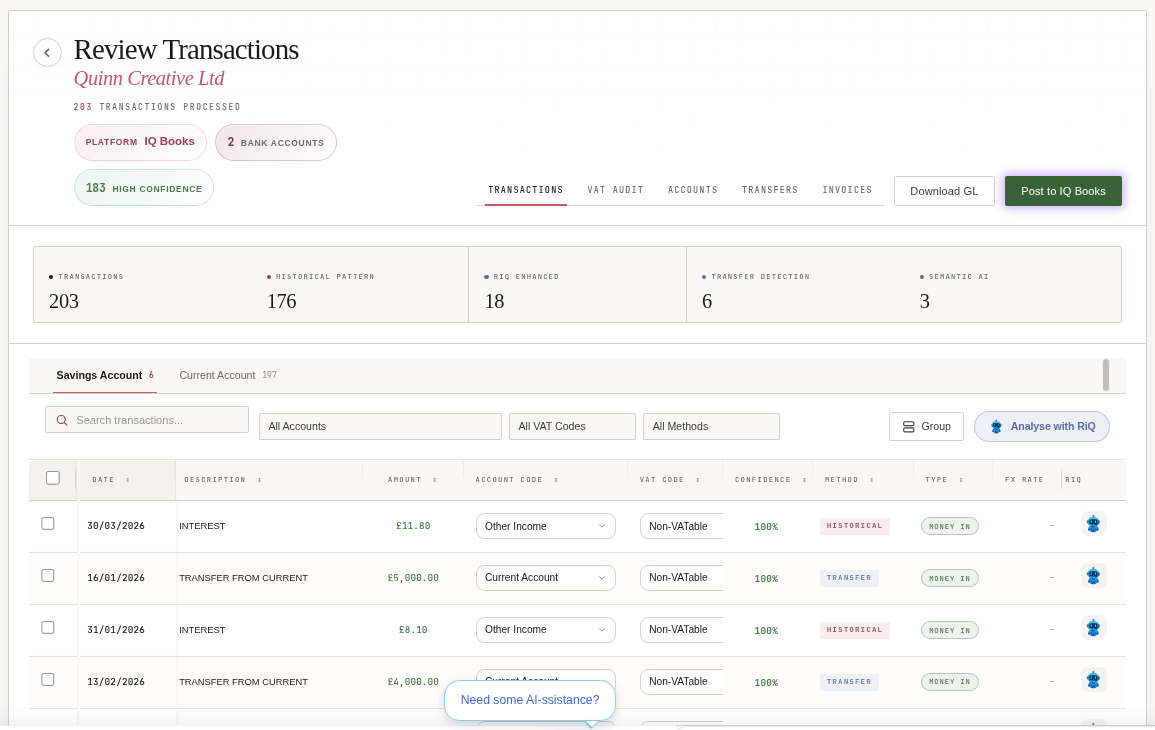Viewport: 1155px width, 730px height.
Task: Tick the select-all header checkbox
Action: [53, 478]
